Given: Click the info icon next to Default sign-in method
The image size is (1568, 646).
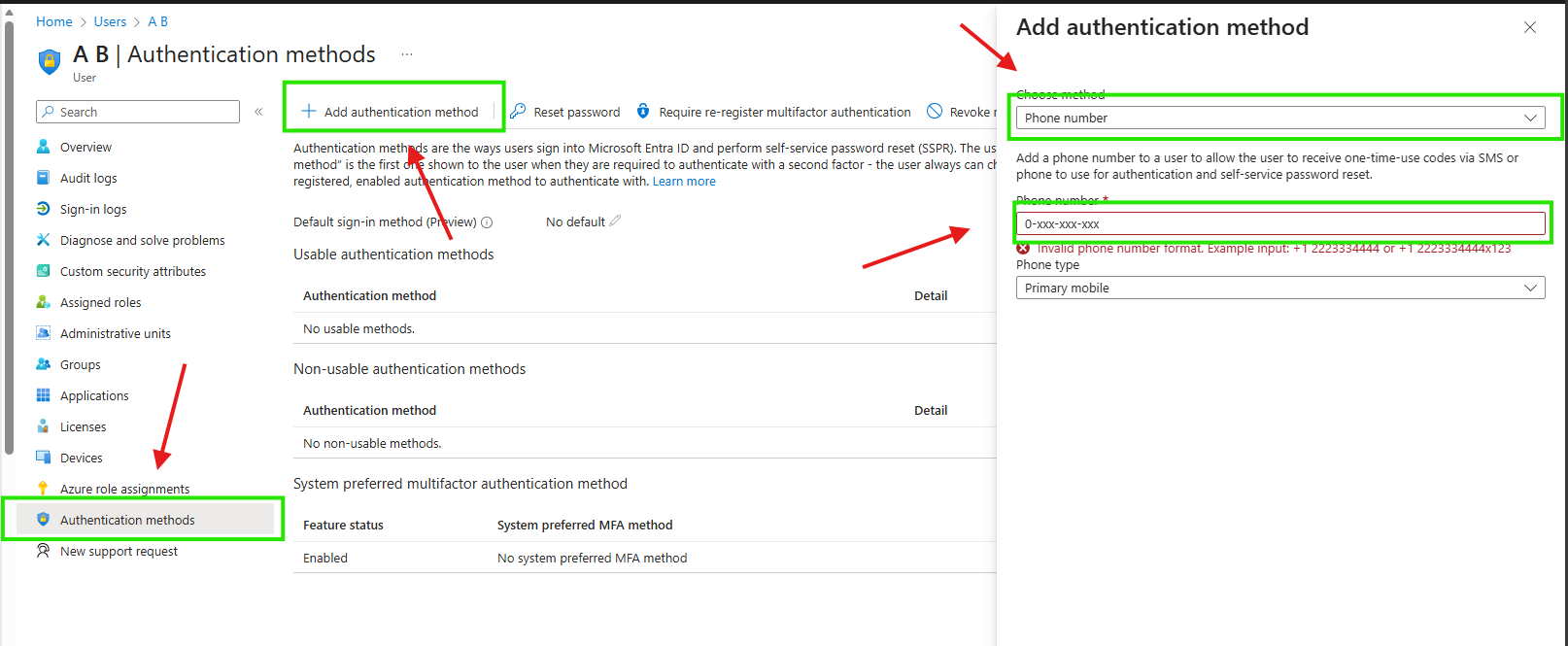Looking at the screenshot, I should click(x=487, y=222).
